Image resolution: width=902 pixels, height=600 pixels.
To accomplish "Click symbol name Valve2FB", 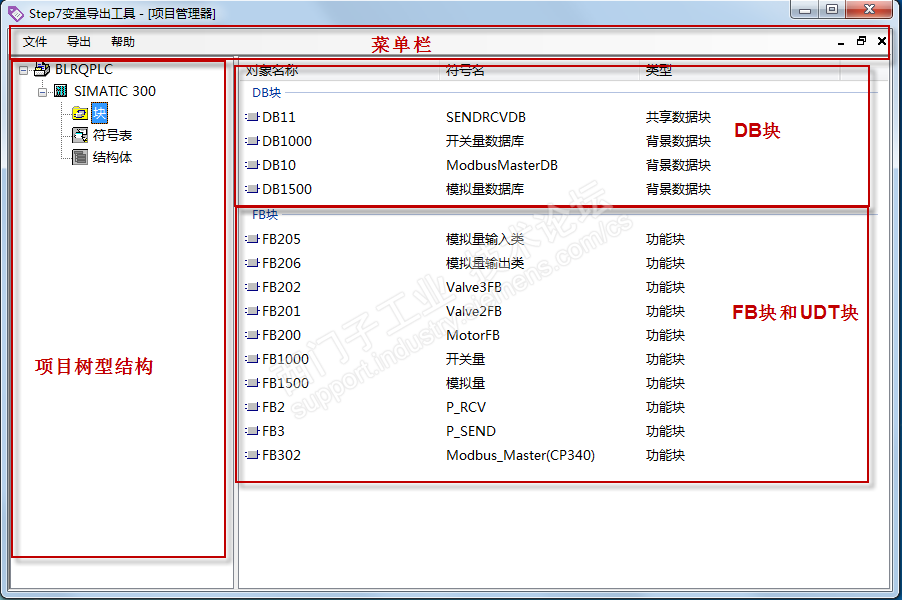I will (x=474, y=311).
